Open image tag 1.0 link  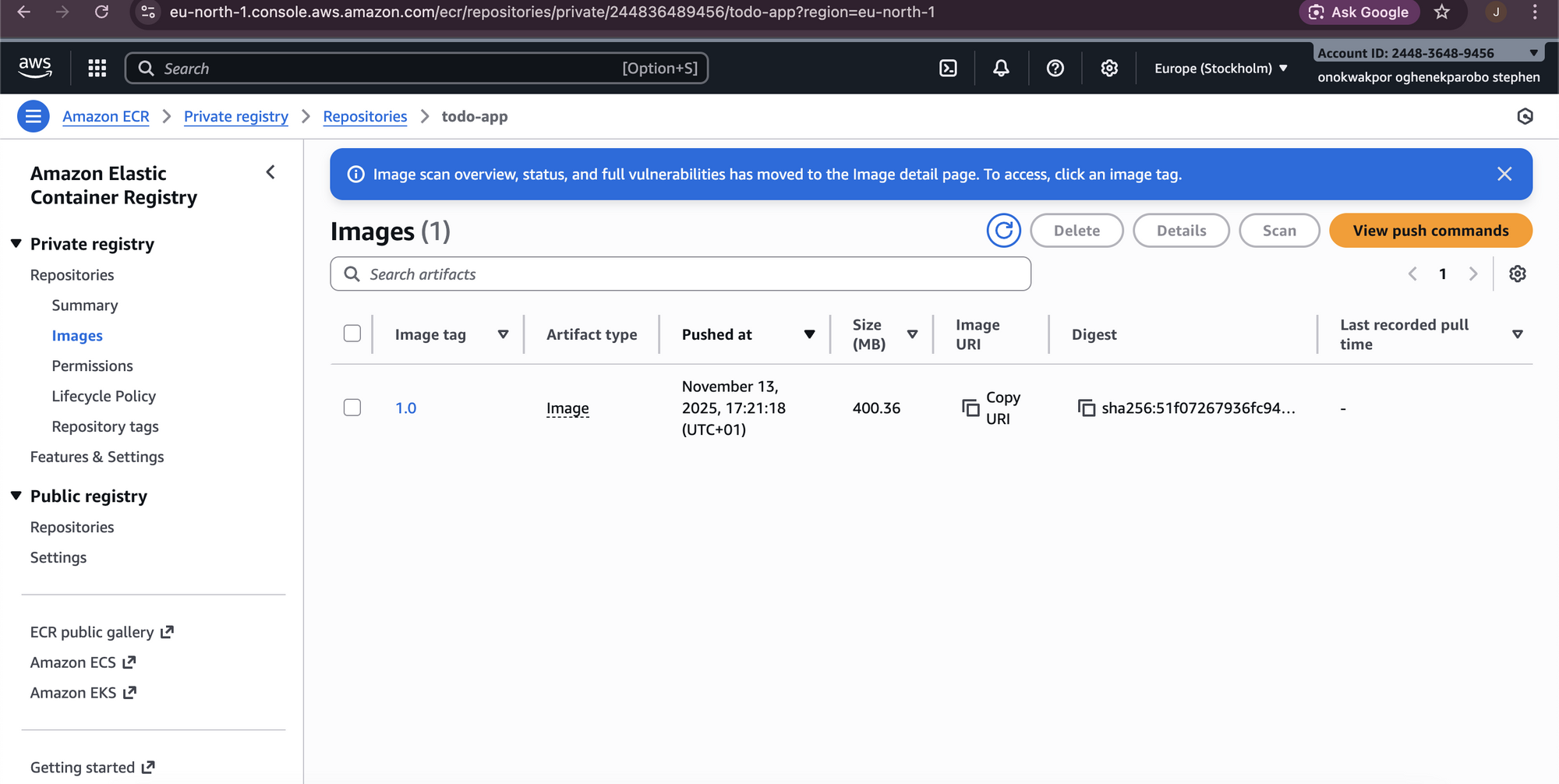(x=405, y=408)
